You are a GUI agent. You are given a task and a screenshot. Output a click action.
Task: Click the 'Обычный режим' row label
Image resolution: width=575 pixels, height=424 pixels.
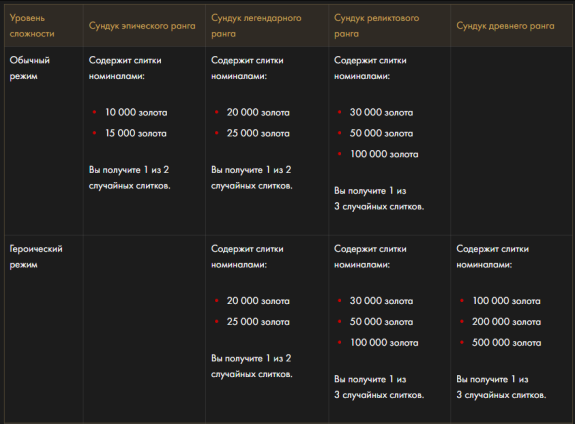tap(29, 68)
